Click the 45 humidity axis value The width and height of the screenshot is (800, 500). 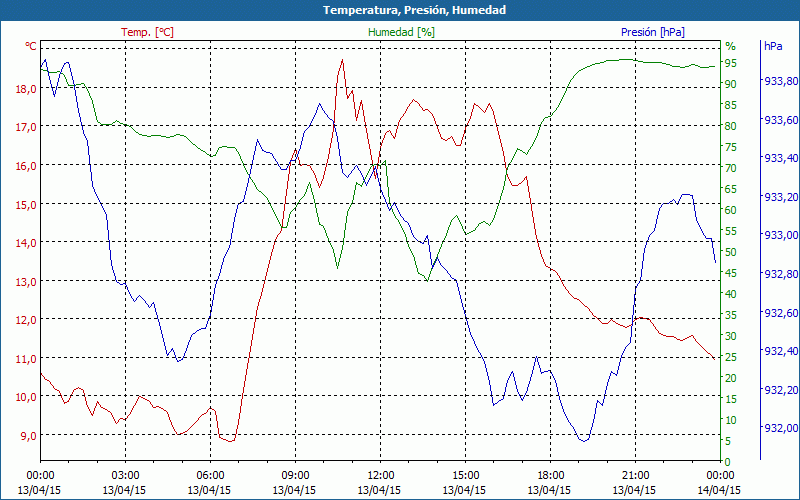pyautogui.click(x=731, y=273)
